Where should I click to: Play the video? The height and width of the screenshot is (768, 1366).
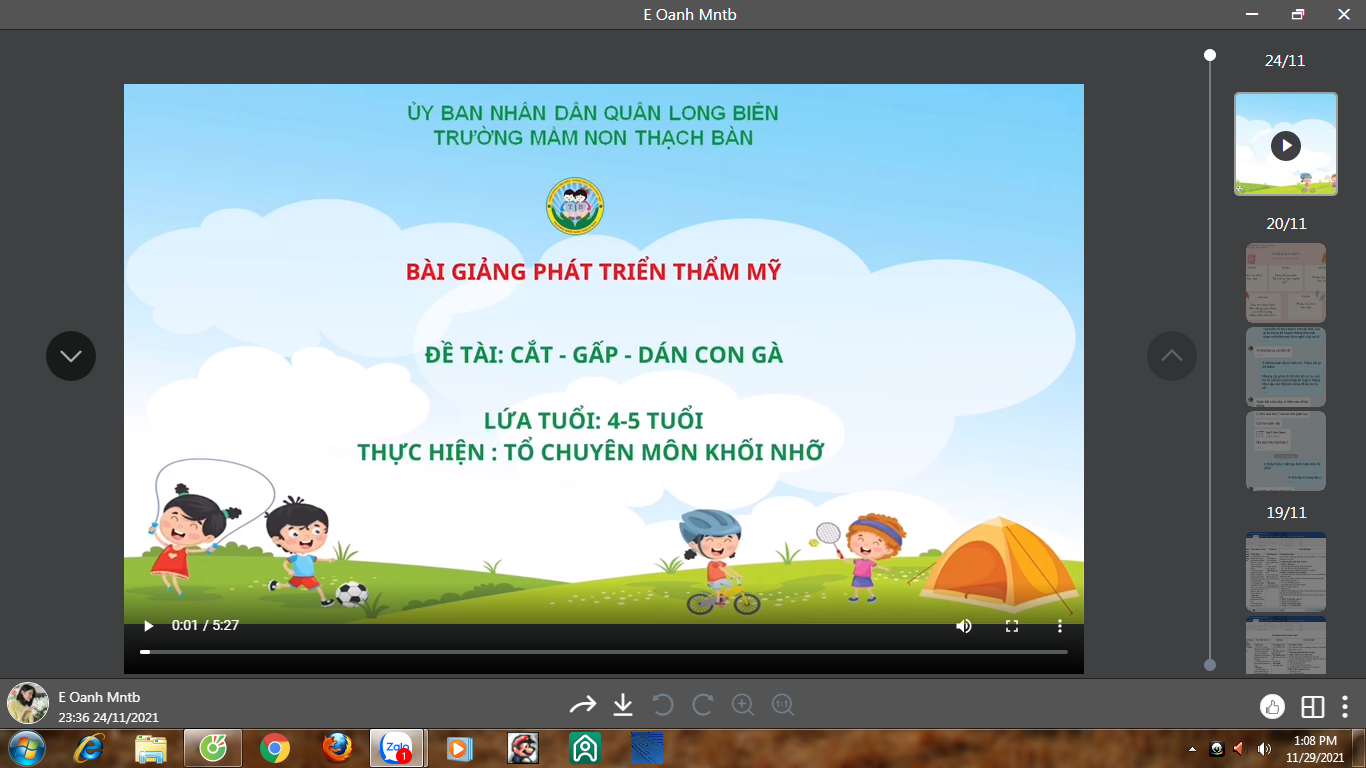pos(149,626)
